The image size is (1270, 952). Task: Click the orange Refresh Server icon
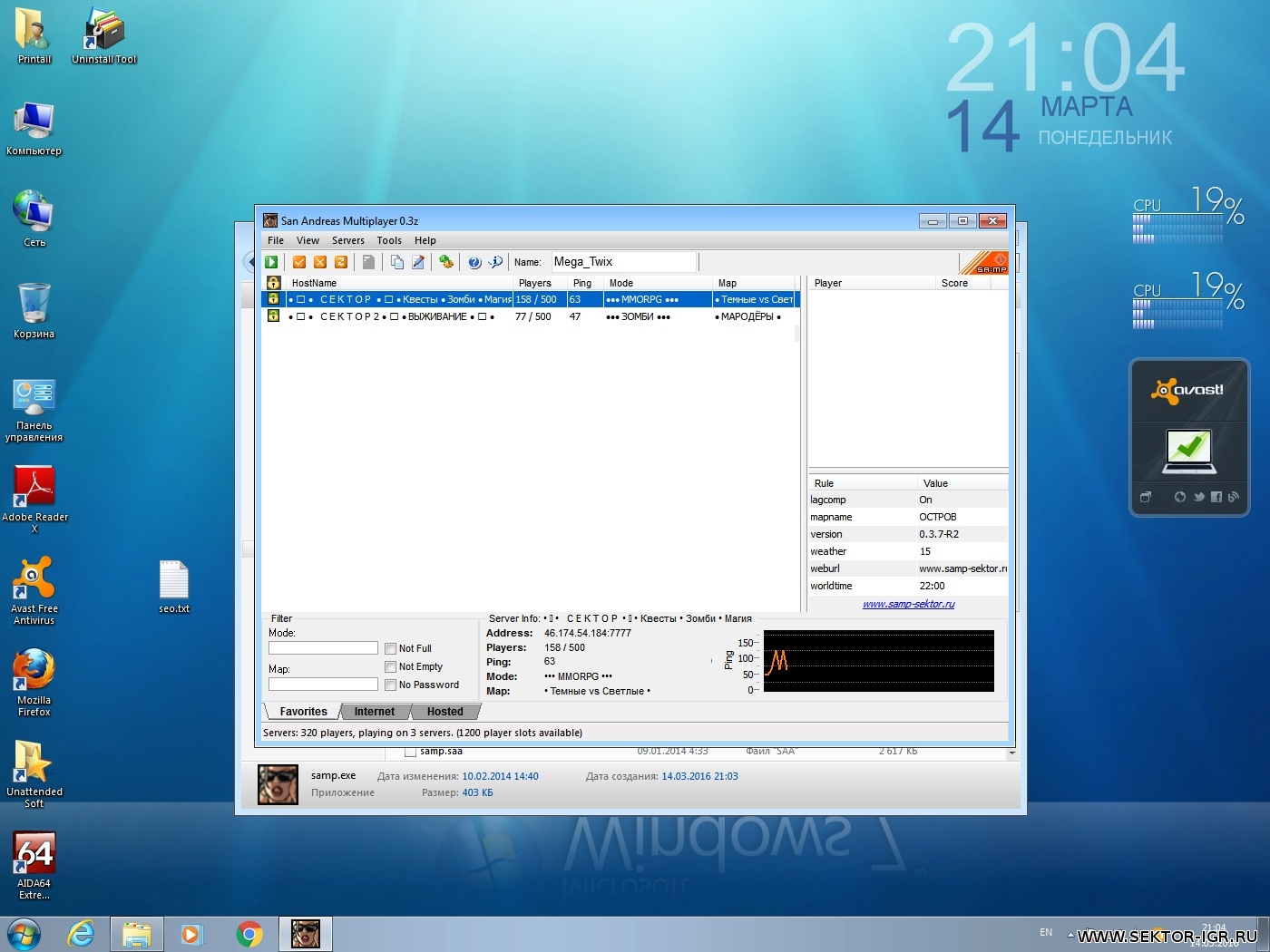click(341, 262)
